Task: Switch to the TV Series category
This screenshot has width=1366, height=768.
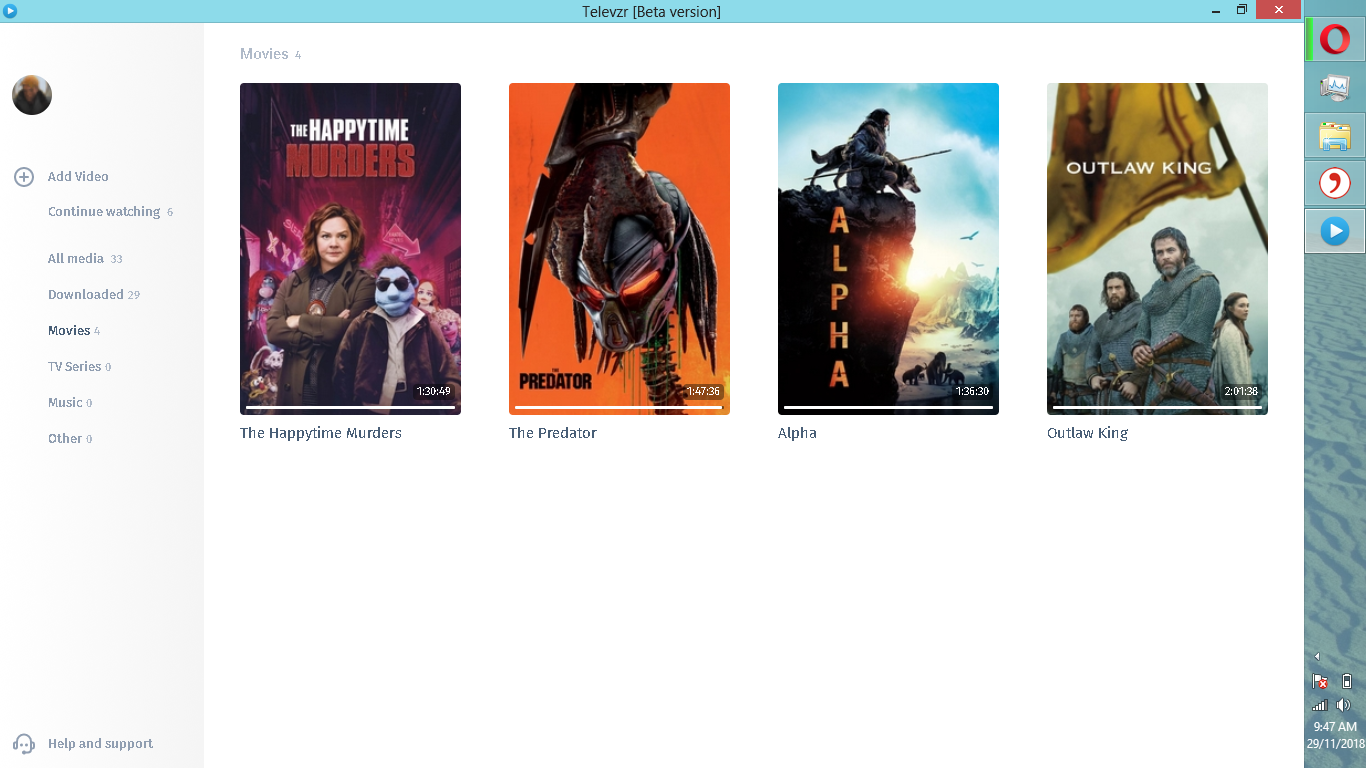Action: click(75, 367)
